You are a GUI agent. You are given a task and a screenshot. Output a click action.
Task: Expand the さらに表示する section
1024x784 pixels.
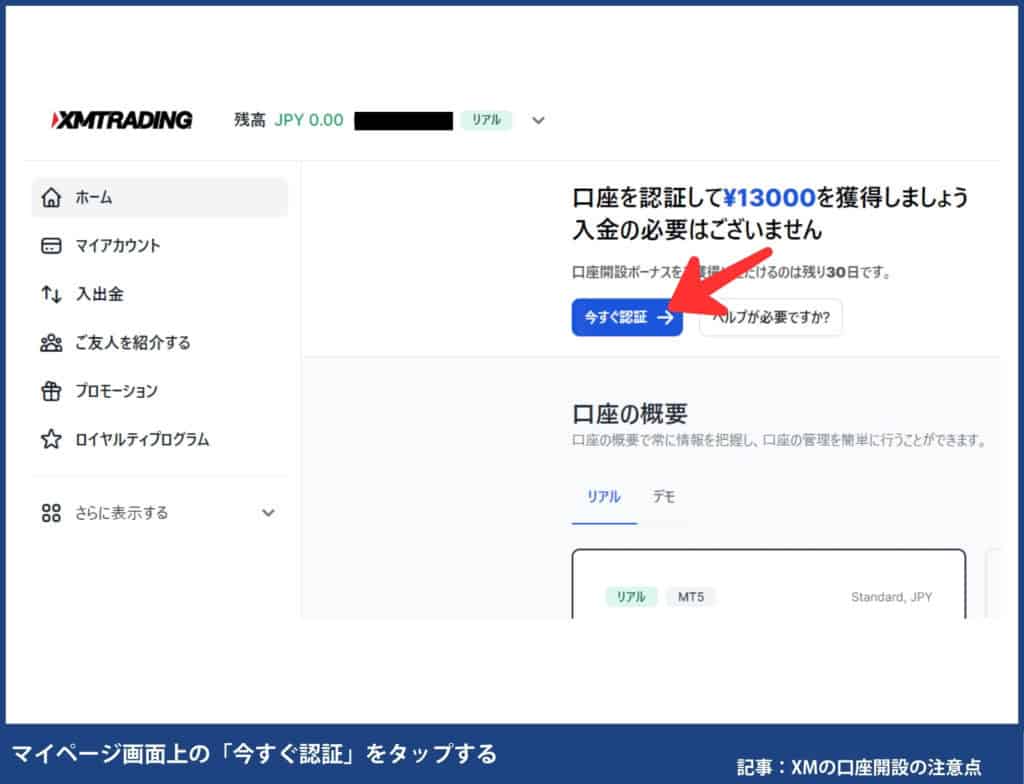click(268, 512)
